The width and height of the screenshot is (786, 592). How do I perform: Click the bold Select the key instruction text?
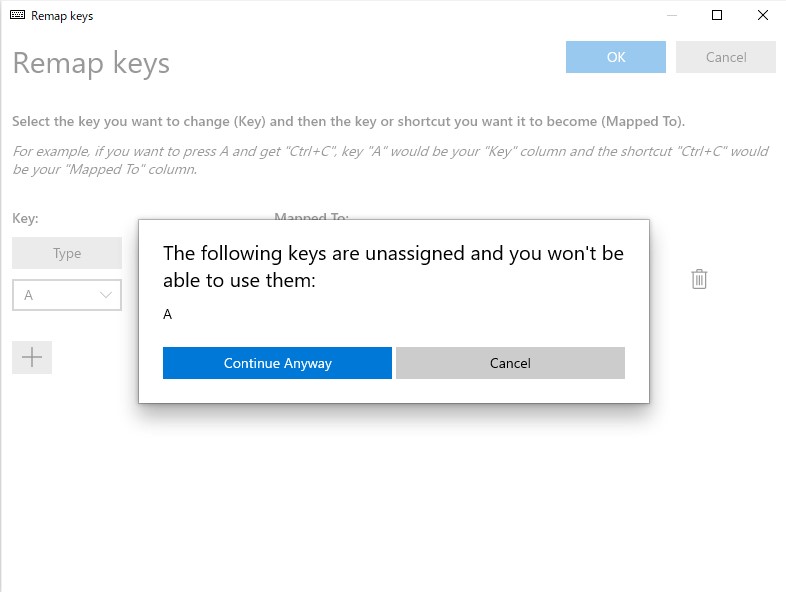(348, 121)
